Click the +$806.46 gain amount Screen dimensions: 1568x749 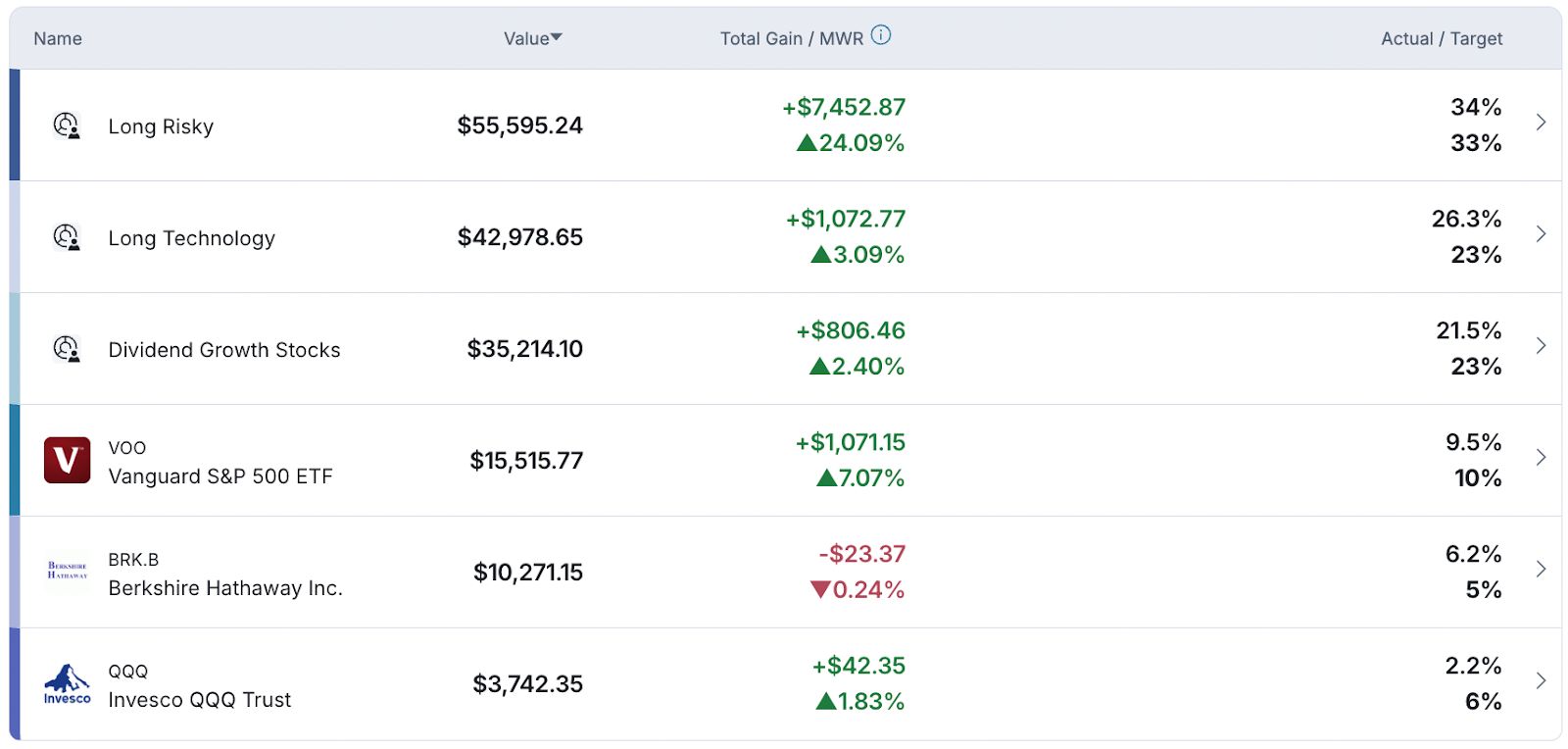[851, 330]
